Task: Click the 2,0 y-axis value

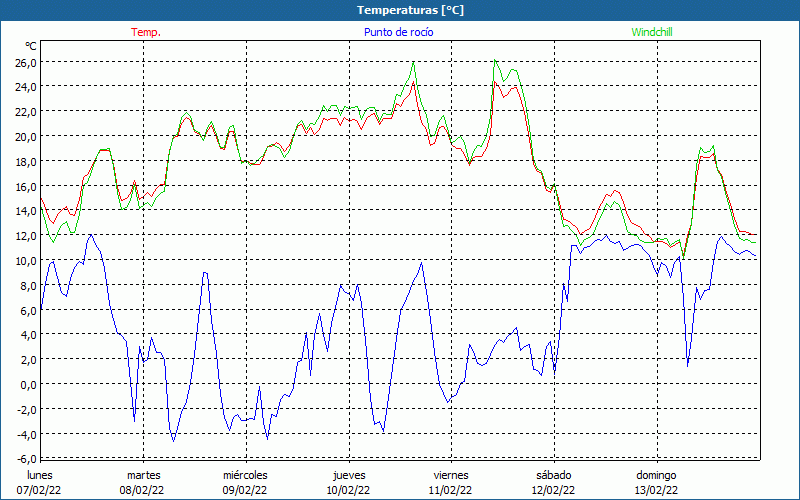Action: [x=29, y=360]
